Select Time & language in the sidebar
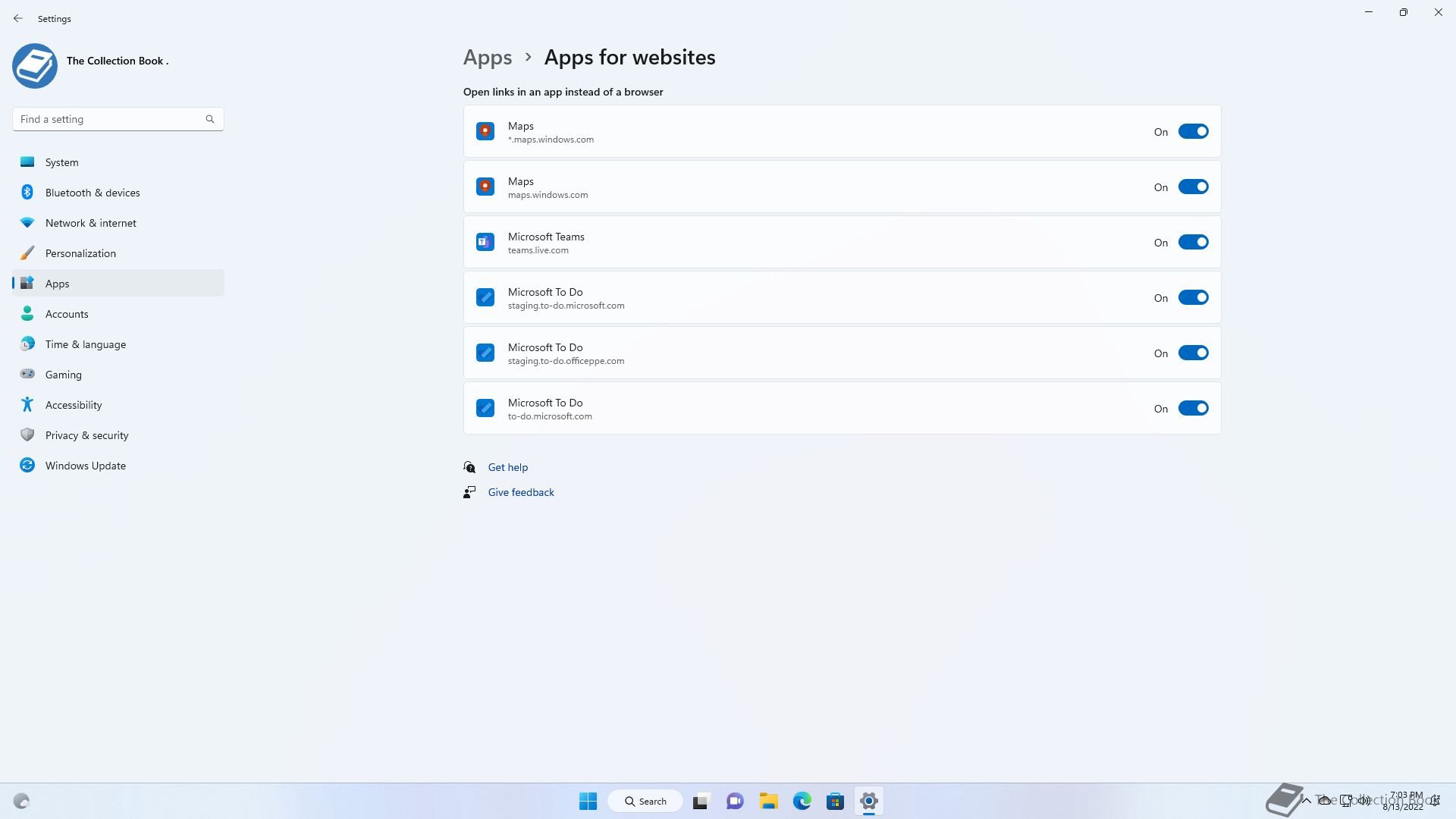 tap(118, 344)
